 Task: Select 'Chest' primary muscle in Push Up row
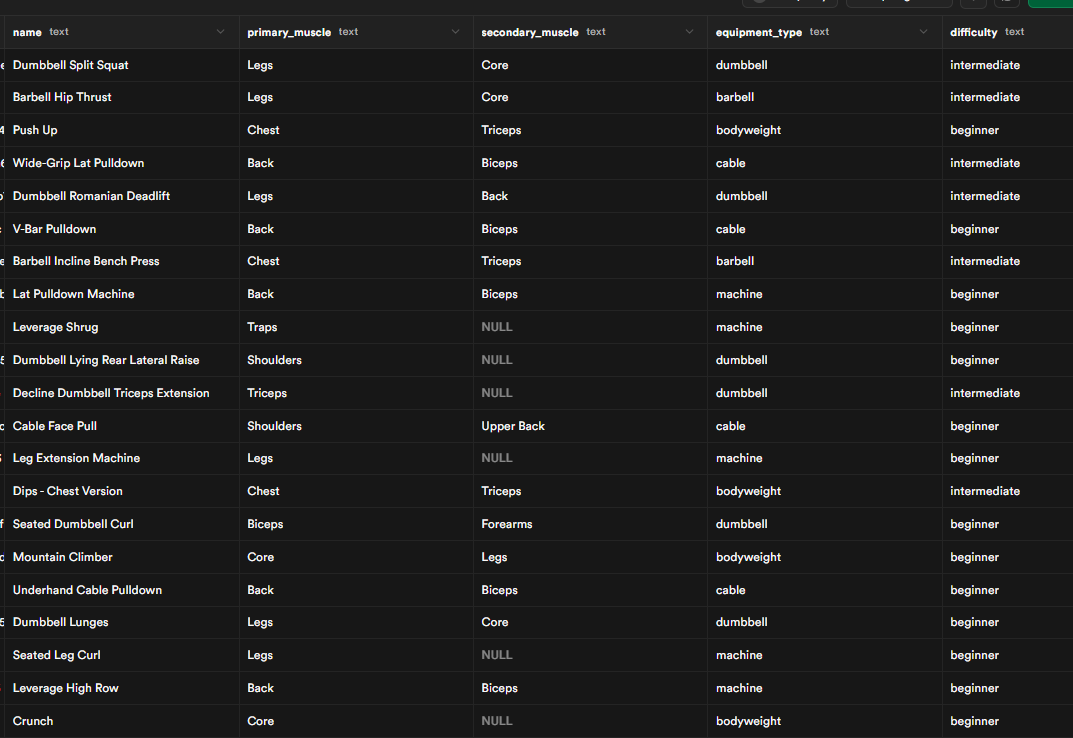[x=357, y=130]
